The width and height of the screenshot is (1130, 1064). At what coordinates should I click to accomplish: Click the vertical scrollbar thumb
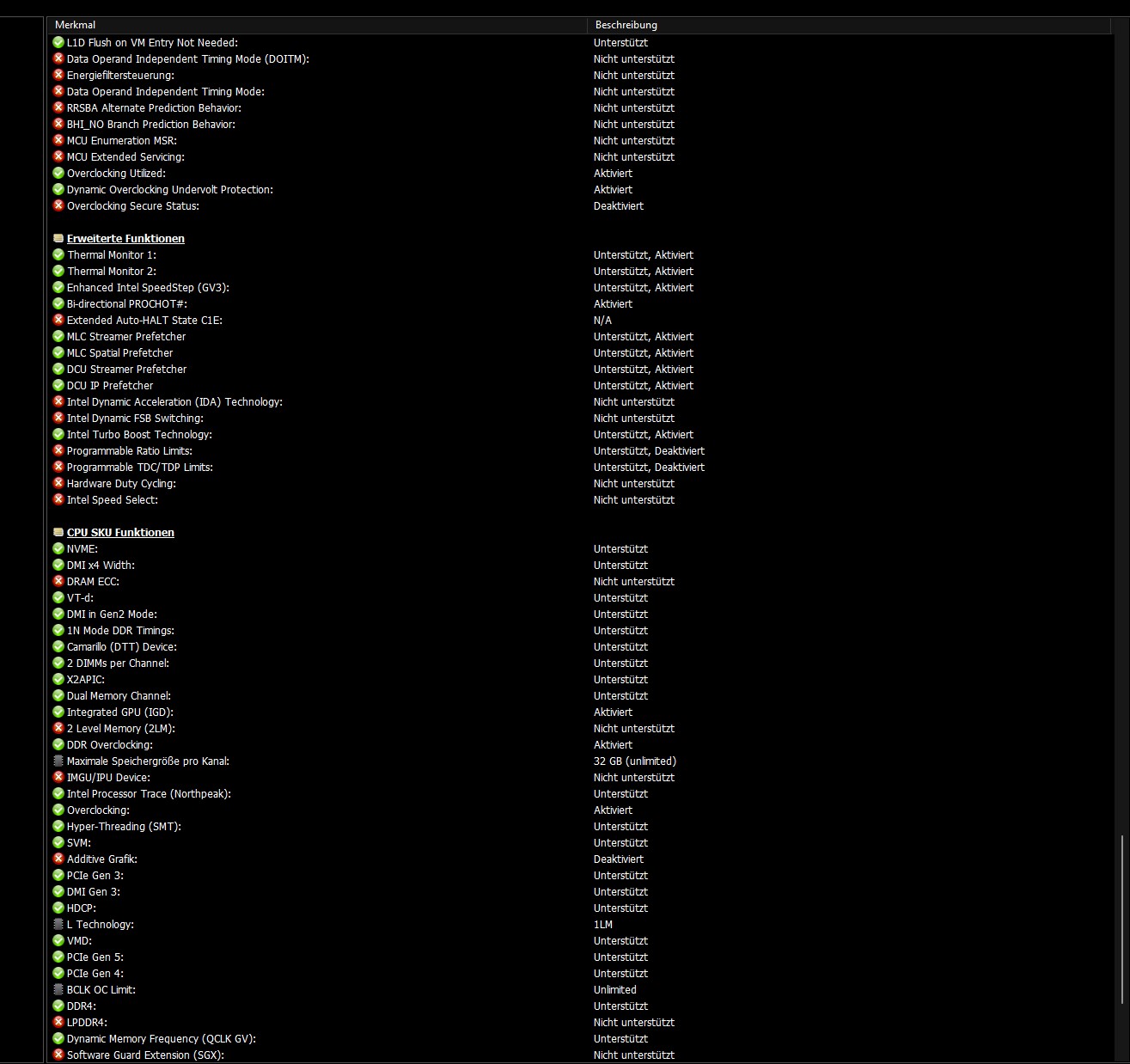(1121, 920)
